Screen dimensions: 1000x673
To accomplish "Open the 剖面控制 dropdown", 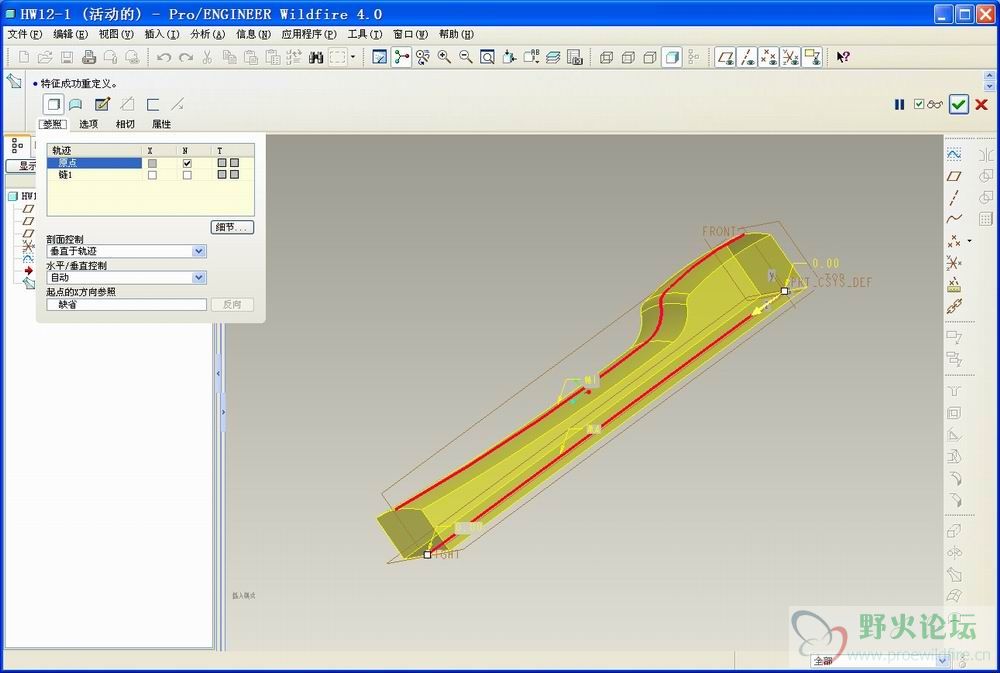I will (199, 251).
